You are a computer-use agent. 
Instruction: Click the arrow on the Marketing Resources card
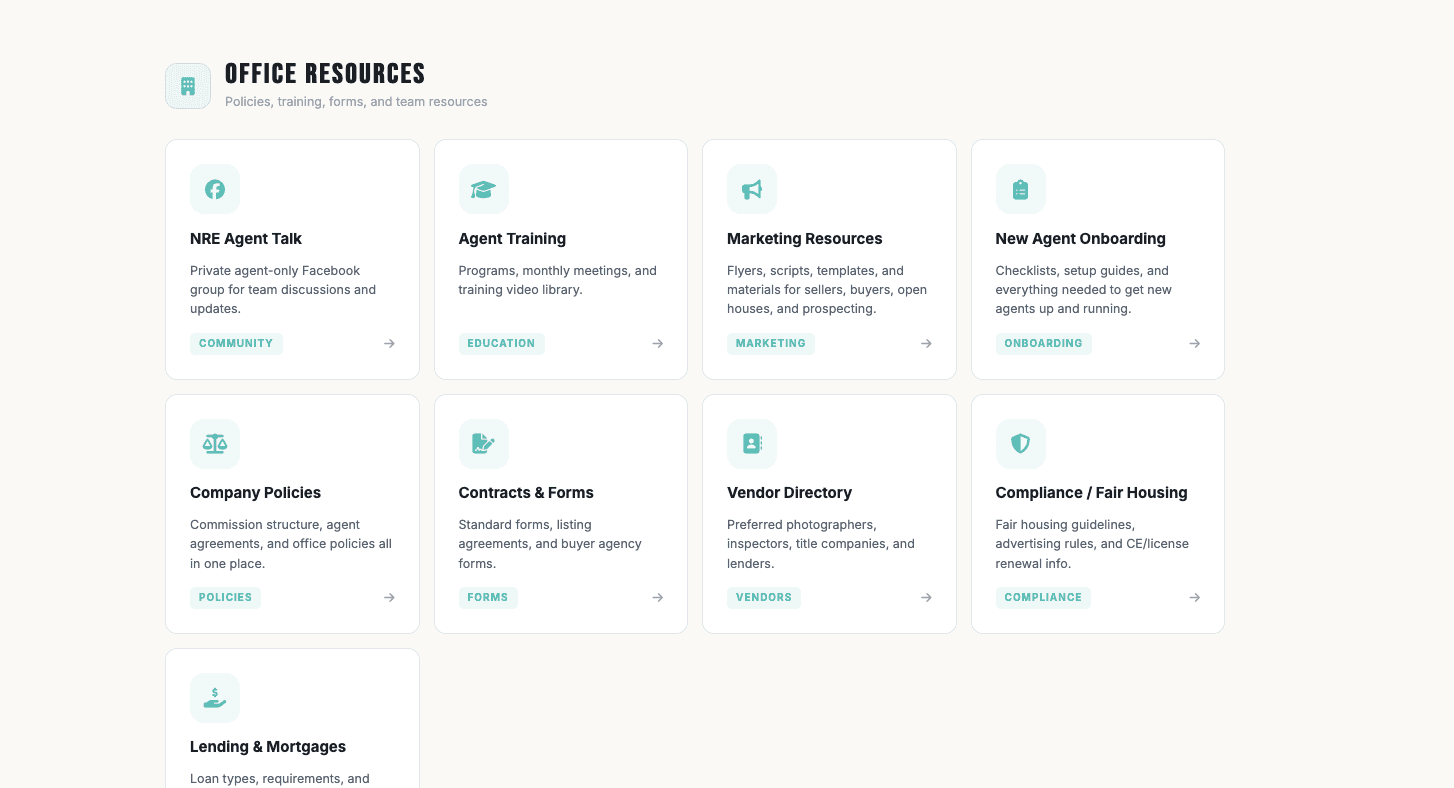[926, 343]
